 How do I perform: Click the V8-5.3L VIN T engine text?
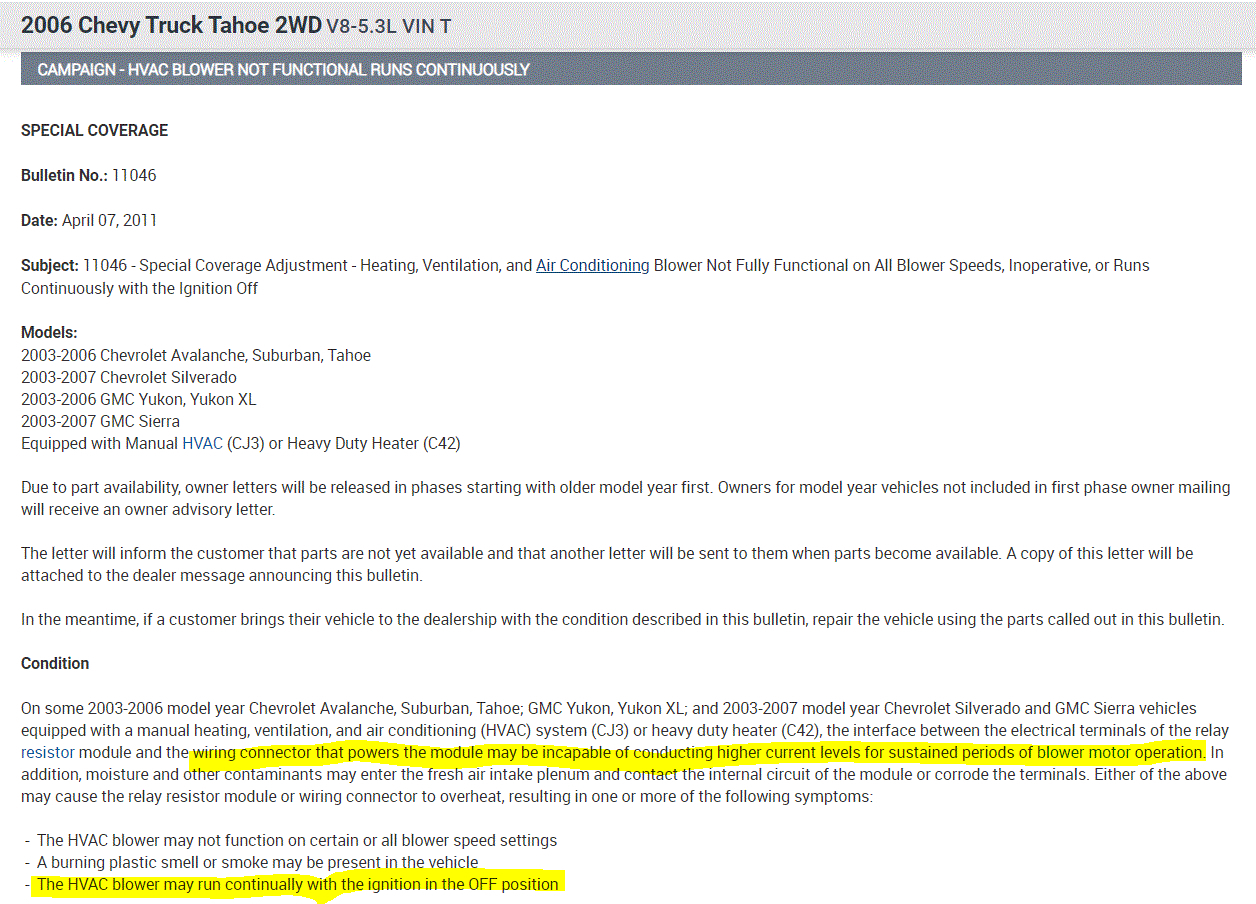[x=388, y=27]
